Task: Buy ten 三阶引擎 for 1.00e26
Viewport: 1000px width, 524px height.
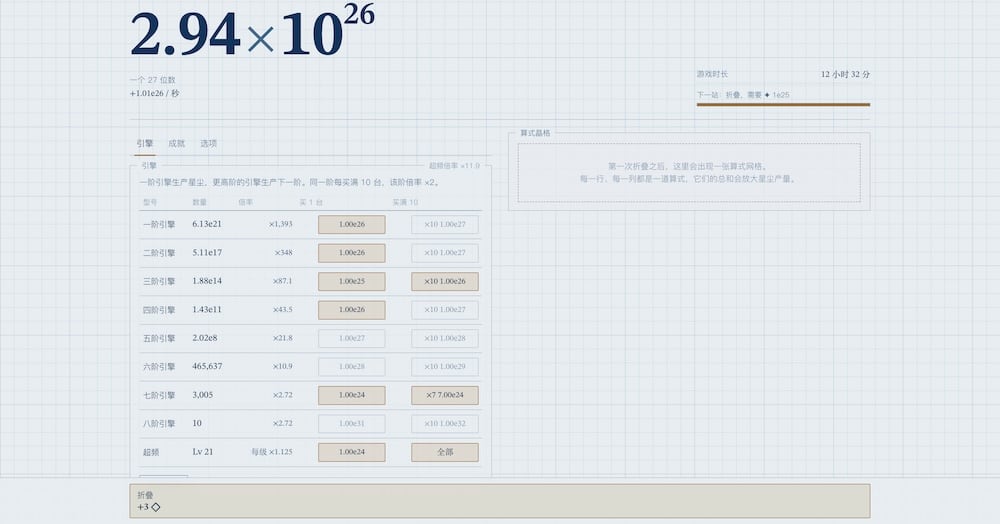Action: [445, 281]
